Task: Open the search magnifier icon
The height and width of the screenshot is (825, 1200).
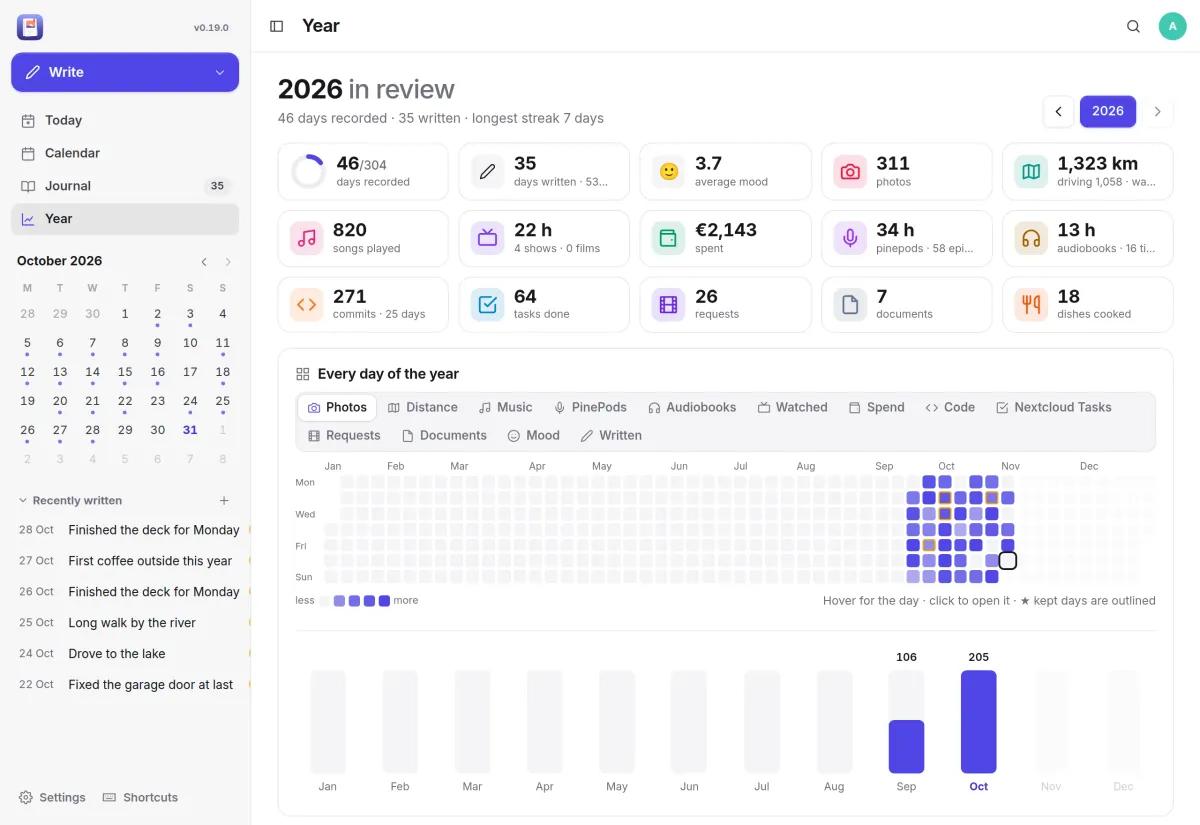Action: point(1133,27)
